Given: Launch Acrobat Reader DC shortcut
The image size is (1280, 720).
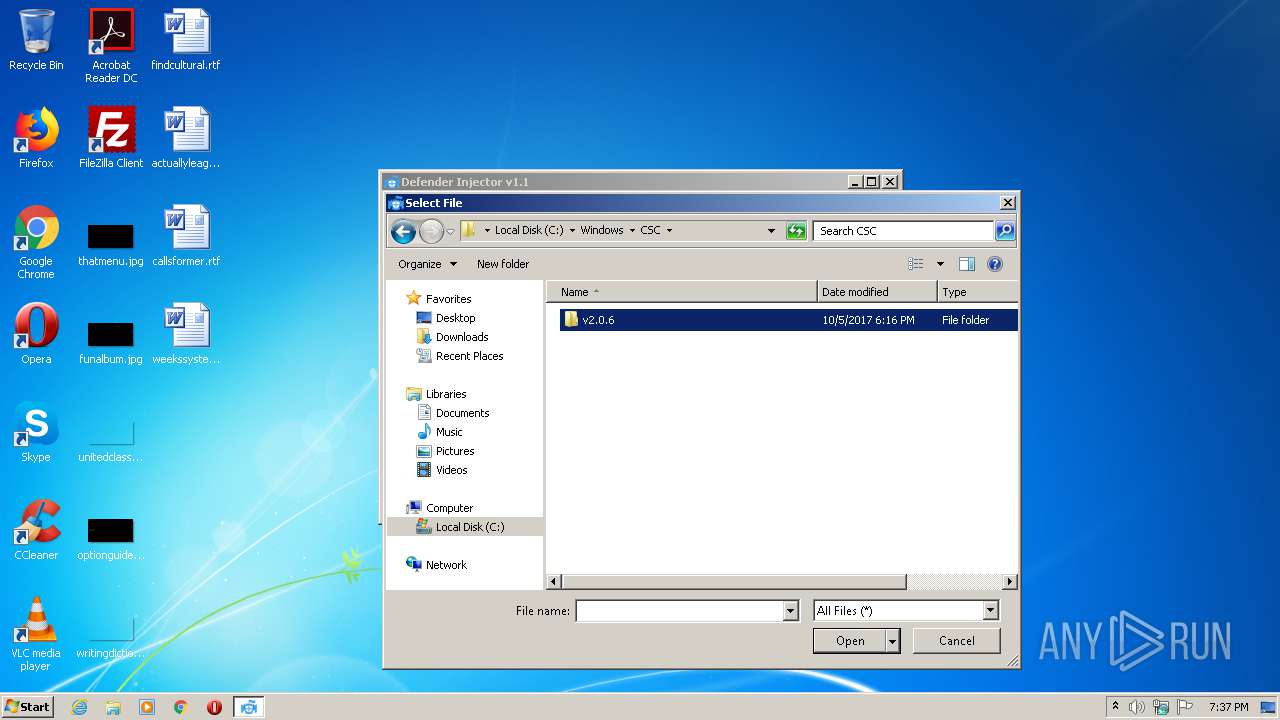Looking at the screenshot, I should 111,46.
